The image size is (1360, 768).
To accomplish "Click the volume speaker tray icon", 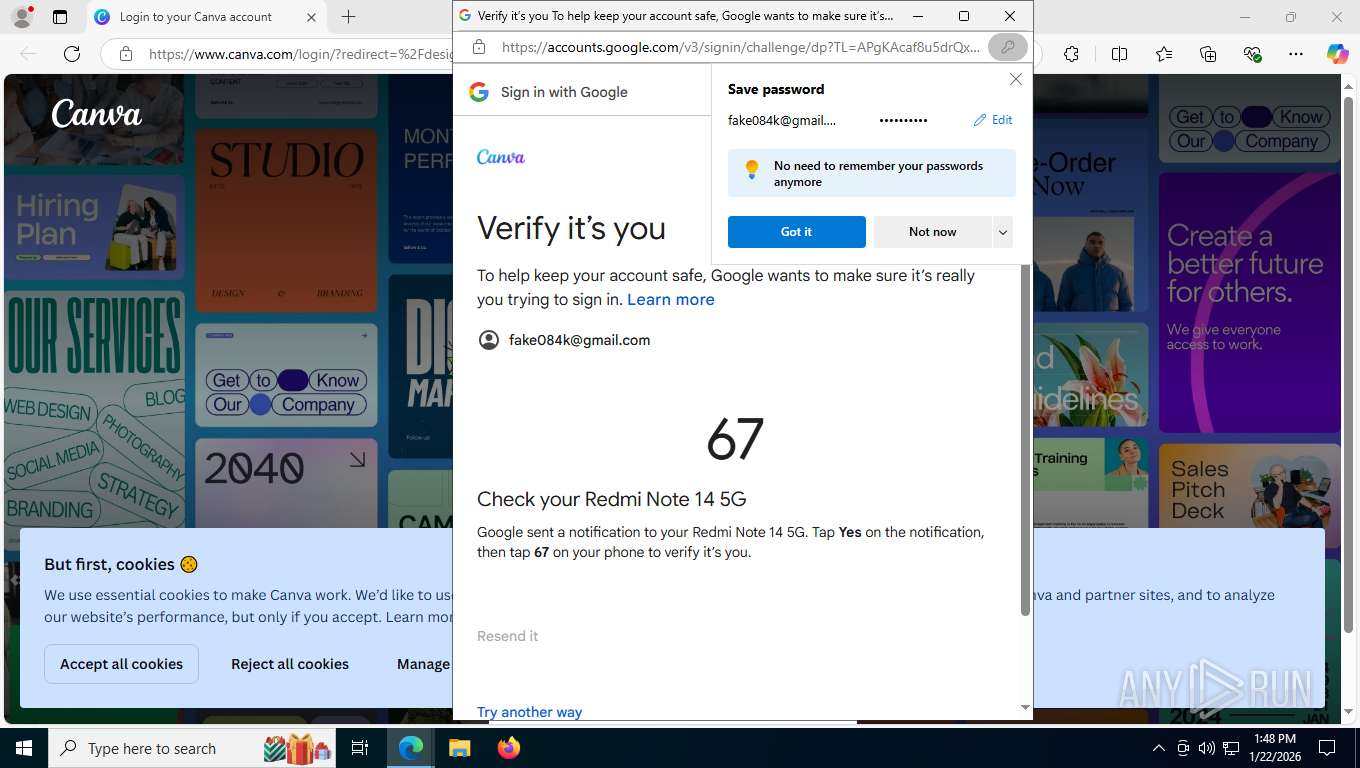I will point(1207,748).
